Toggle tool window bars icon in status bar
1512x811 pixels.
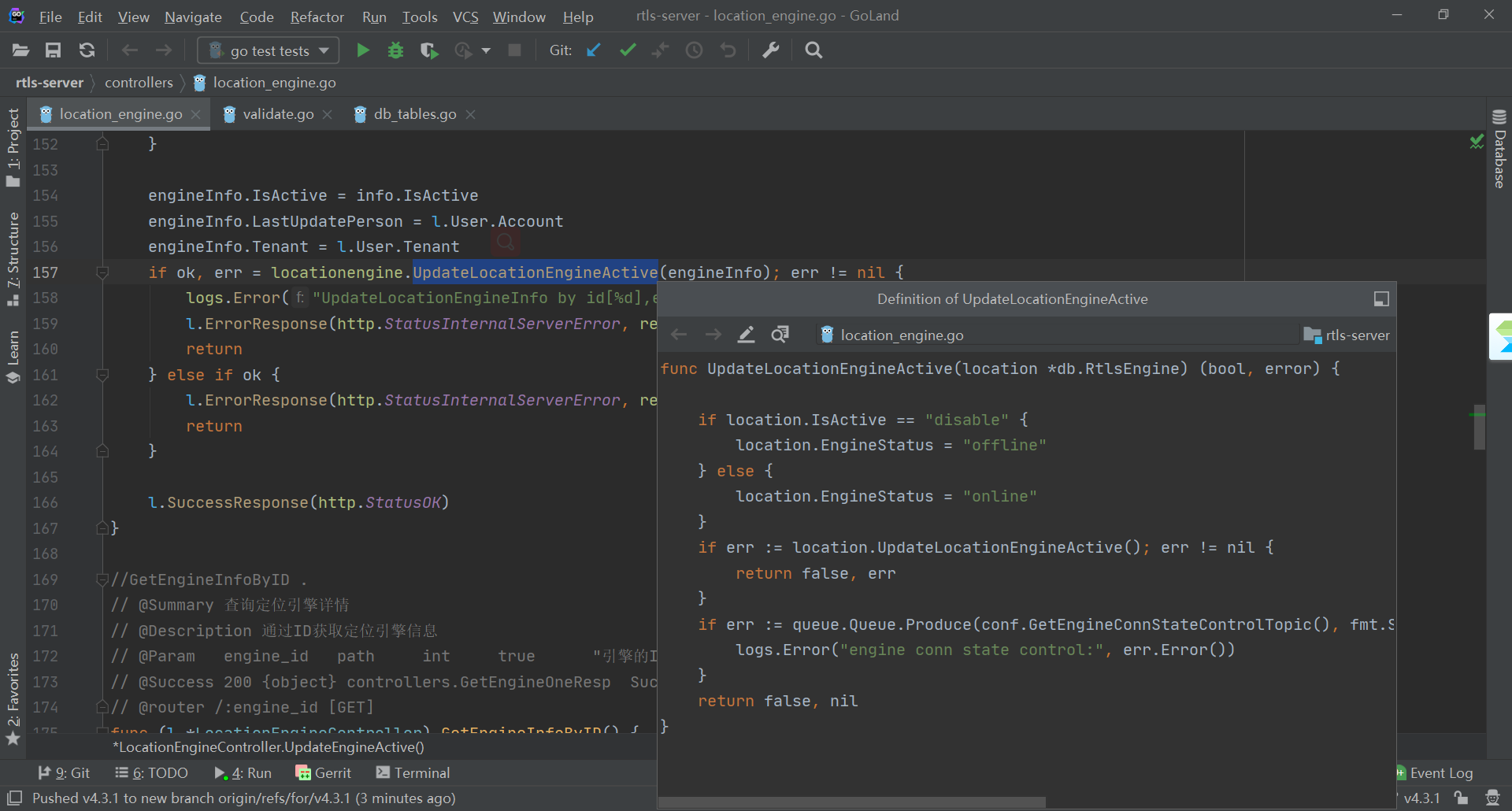tap(14, 798)
